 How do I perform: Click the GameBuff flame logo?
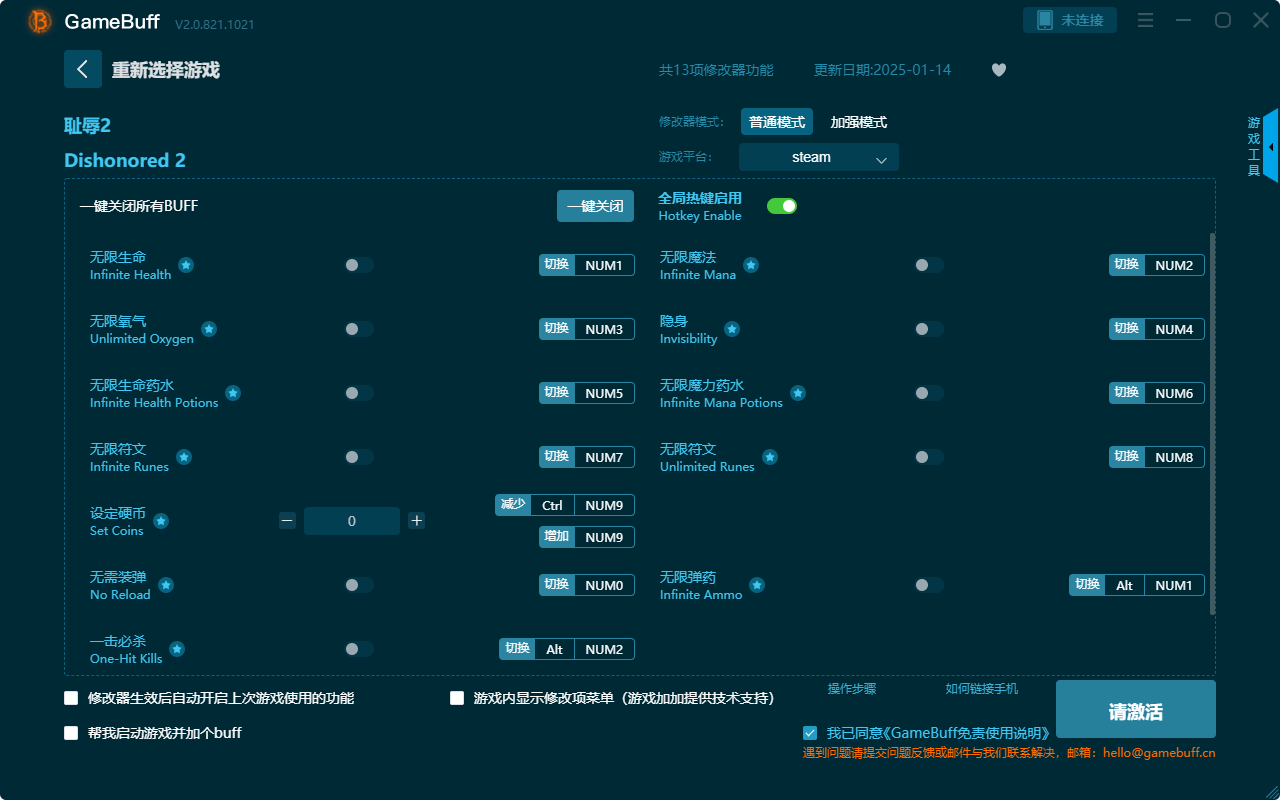[38, 20]
